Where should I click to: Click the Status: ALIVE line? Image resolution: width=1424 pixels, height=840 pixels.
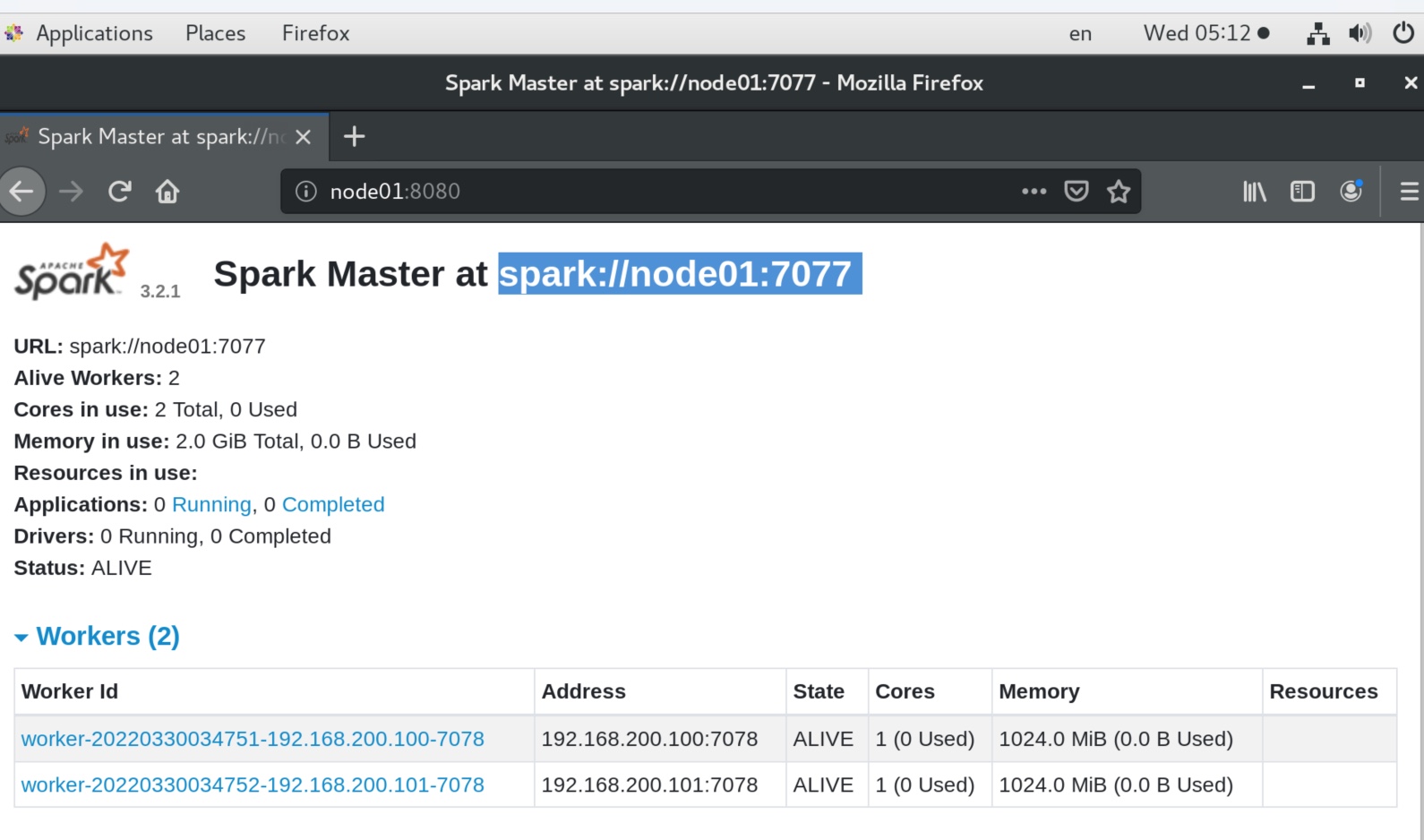coord(83,568)
